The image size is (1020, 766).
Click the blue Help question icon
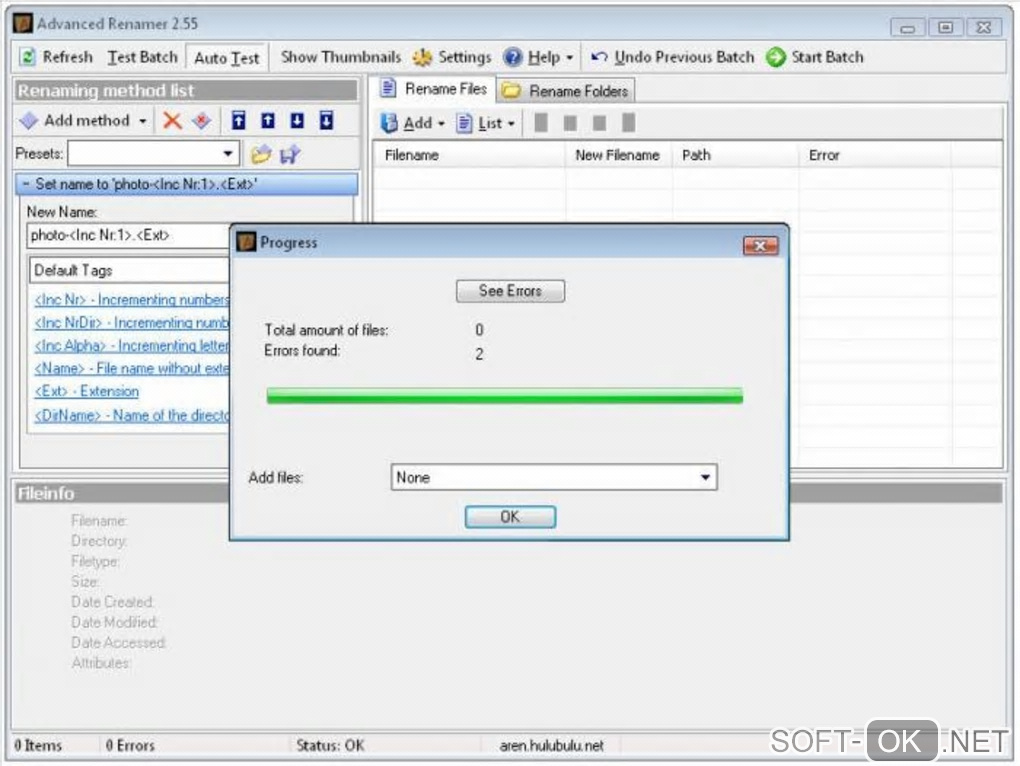pos(513,57)
